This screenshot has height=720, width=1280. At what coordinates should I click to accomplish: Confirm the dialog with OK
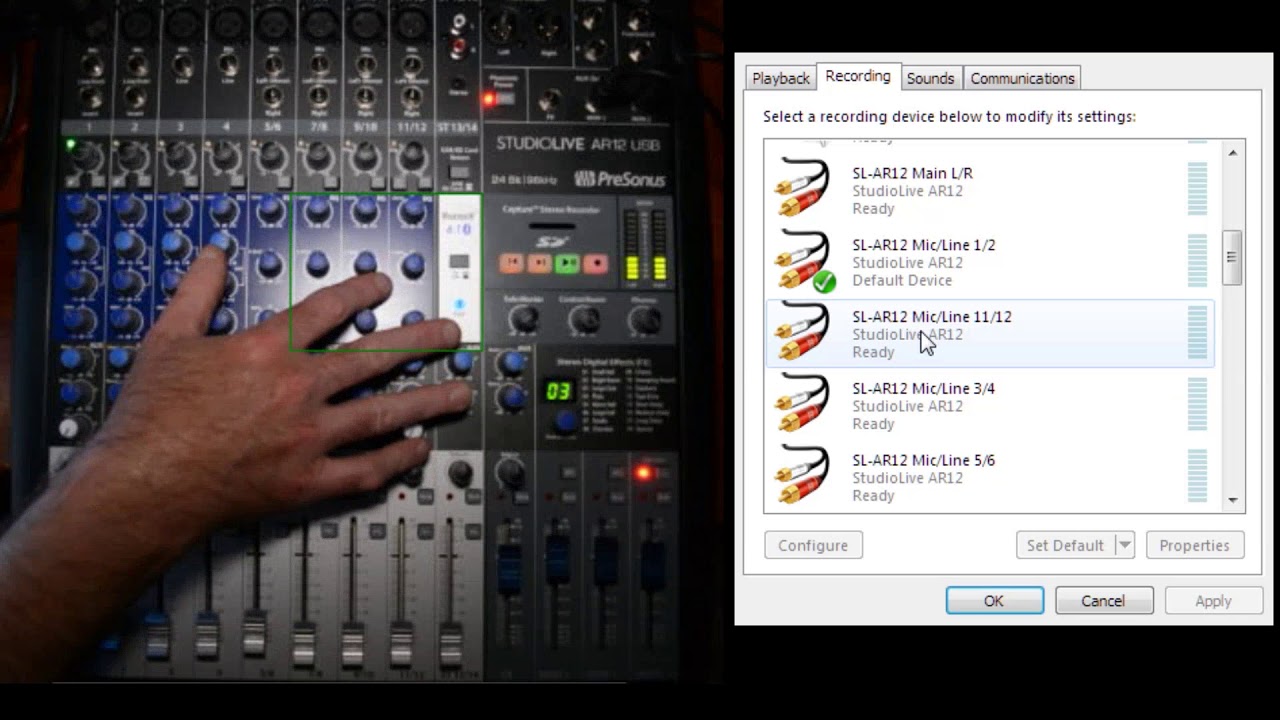click(994, 601)
